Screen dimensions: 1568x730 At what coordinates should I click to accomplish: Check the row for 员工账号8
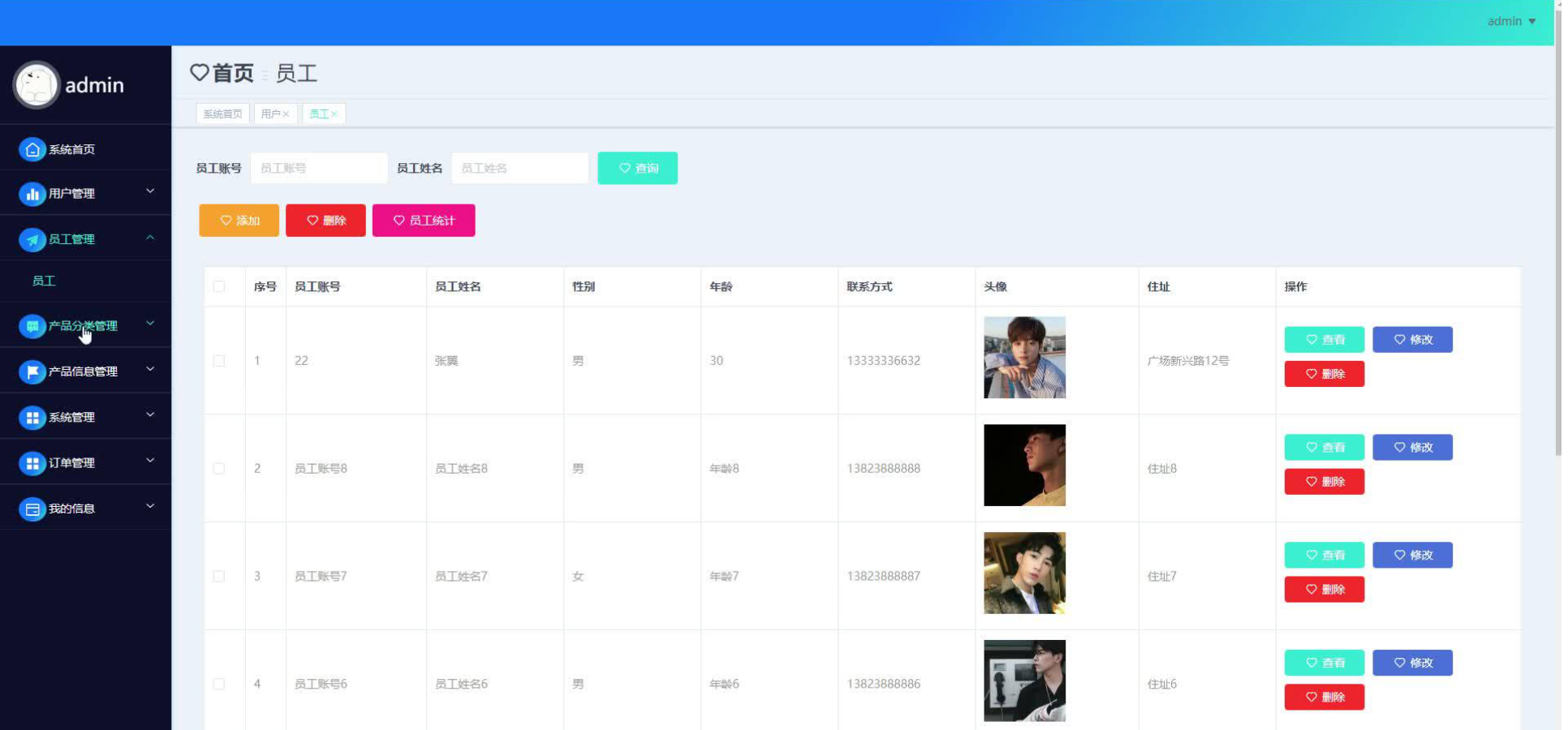point(219,469)
